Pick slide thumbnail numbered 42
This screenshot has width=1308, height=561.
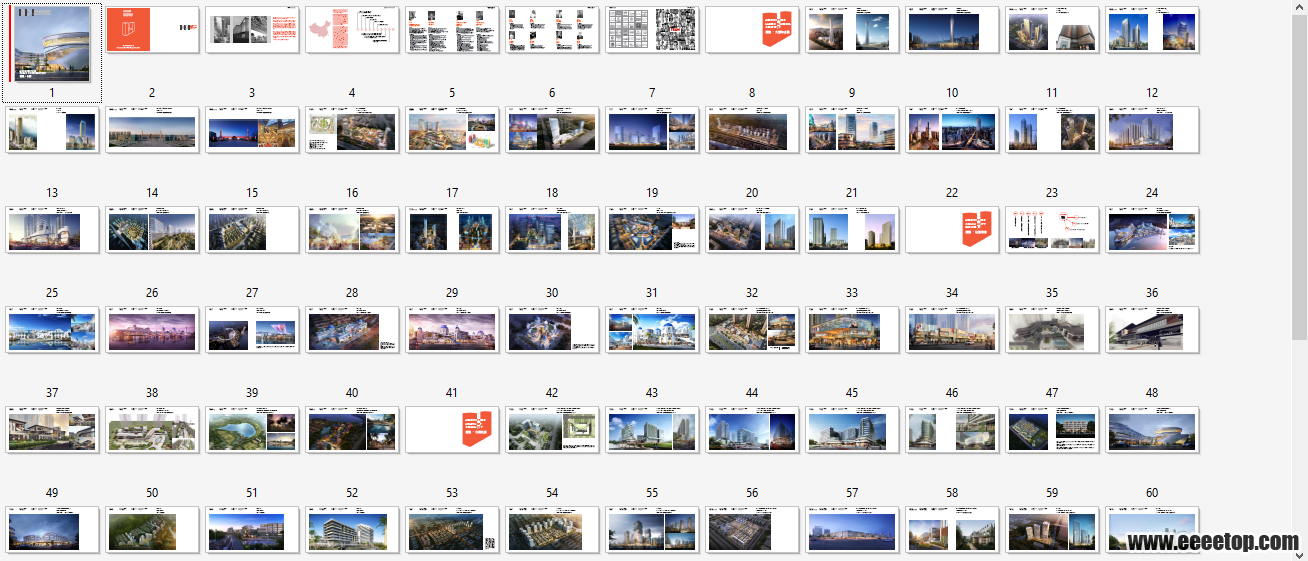[x=552, y=330]
